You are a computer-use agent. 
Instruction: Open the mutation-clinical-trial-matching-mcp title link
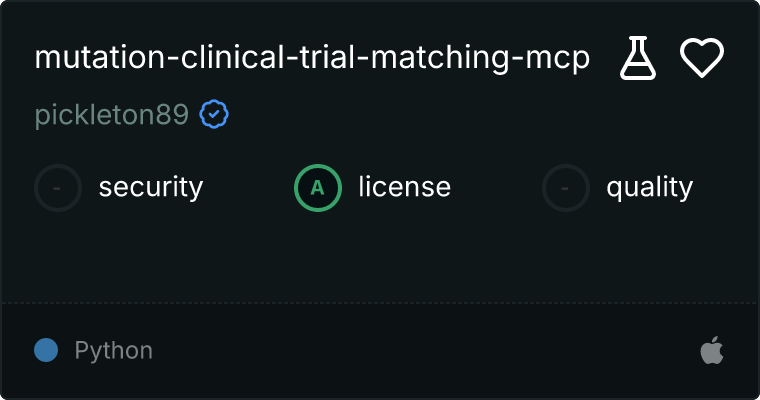(x=312, y=58)
